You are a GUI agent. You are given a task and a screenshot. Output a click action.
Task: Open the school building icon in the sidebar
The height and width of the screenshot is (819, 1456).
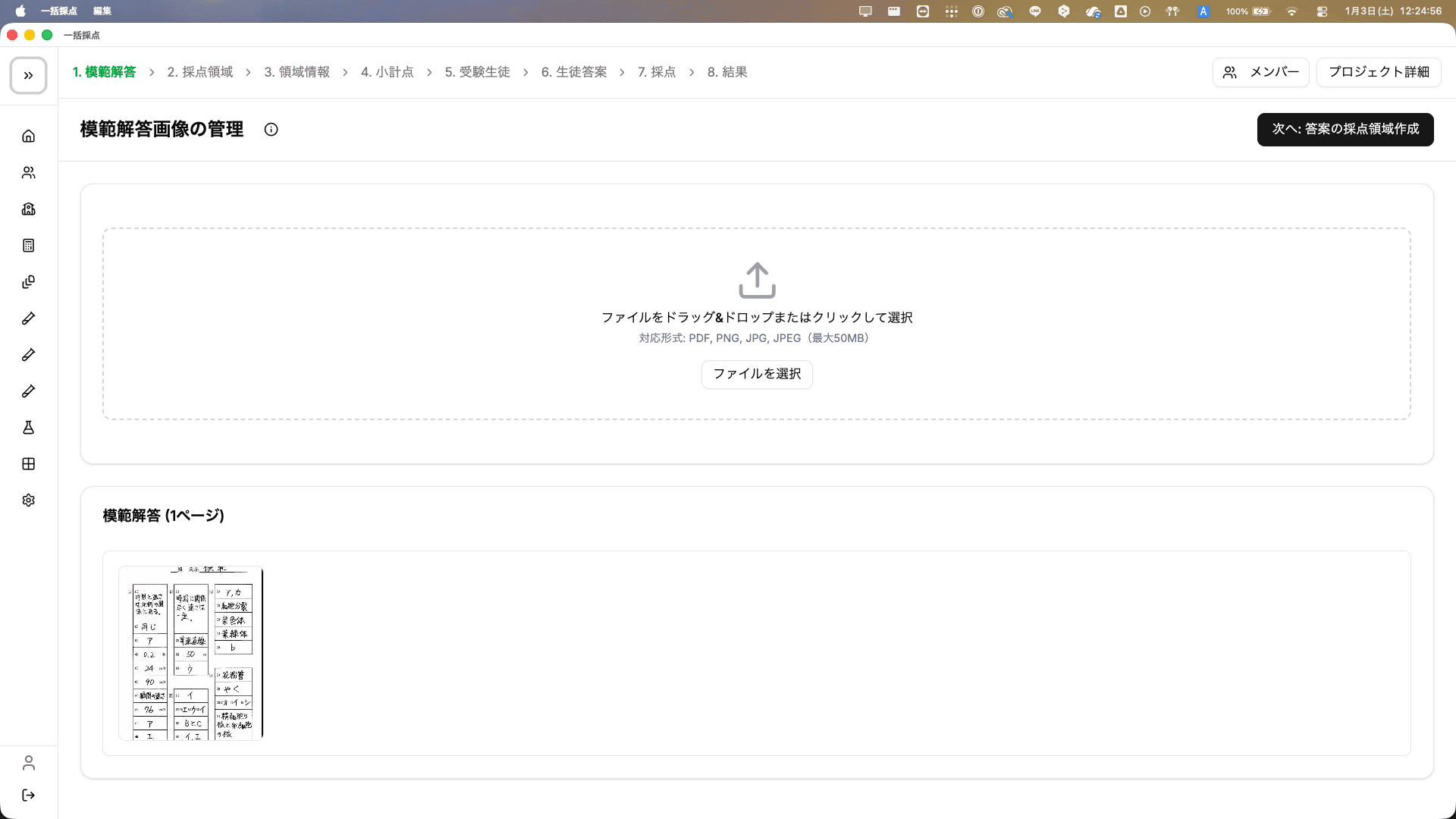point(29,209)
